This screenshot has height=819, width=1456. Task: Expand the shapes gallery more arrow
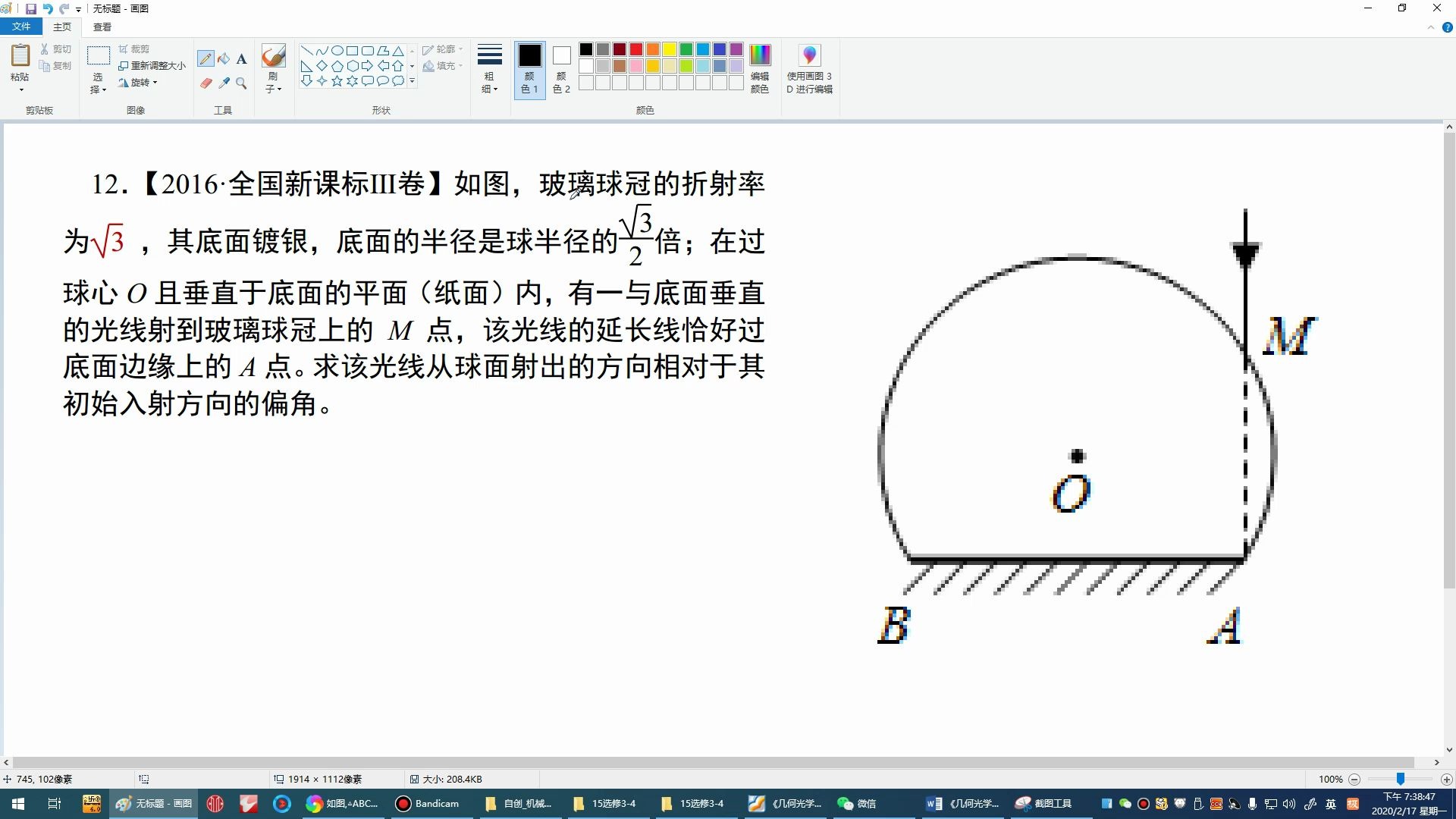point(412,80)
